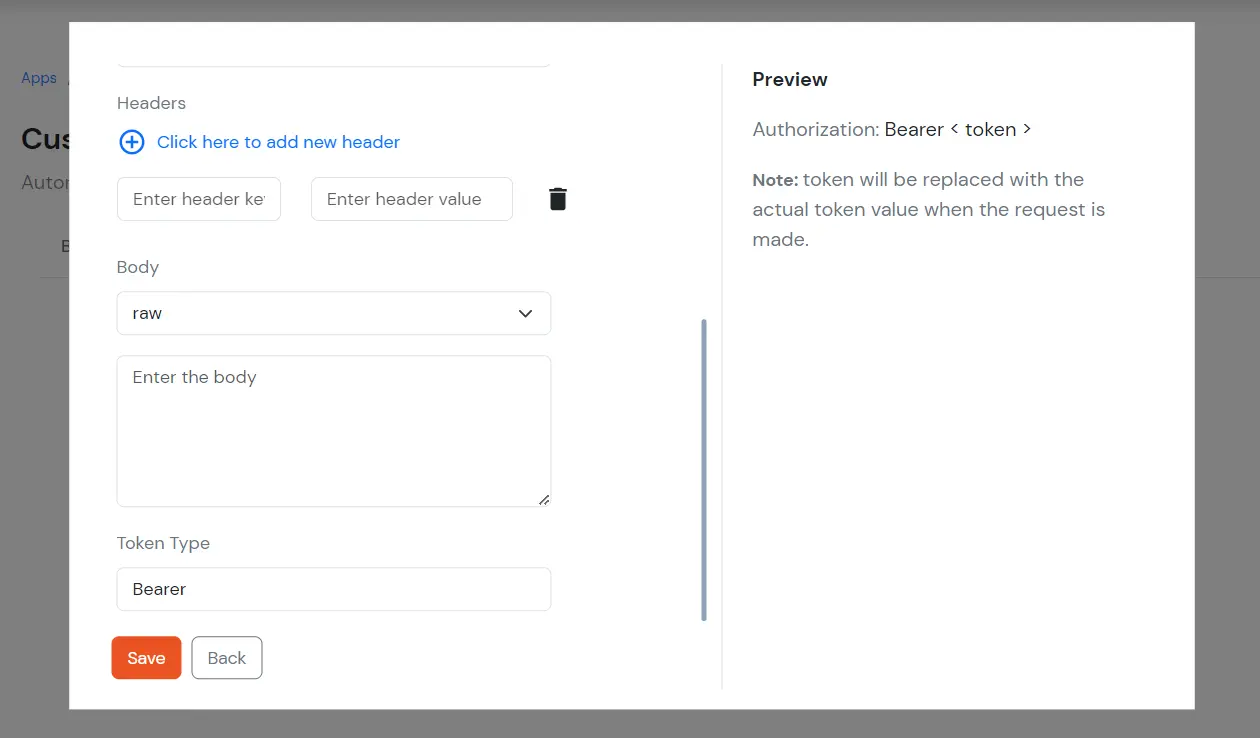The height and width of the screenshot is (738, 1260).
Task: Focus the Enter header value field
Action: pyautogui.click(x=411, y=199)
